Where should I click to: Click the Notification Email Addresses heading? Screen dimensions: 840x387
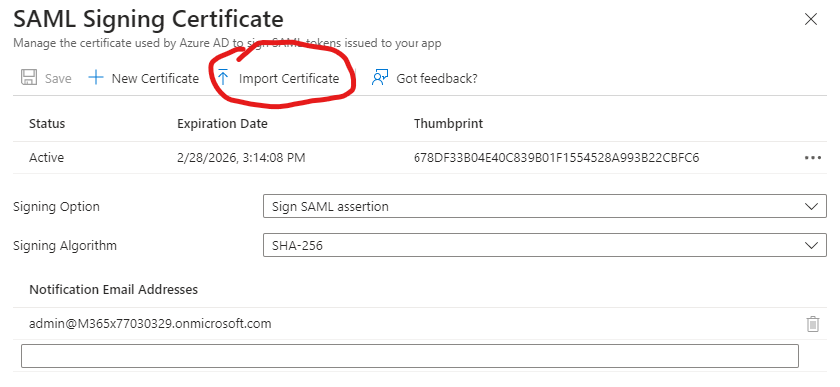click(114, 289)
